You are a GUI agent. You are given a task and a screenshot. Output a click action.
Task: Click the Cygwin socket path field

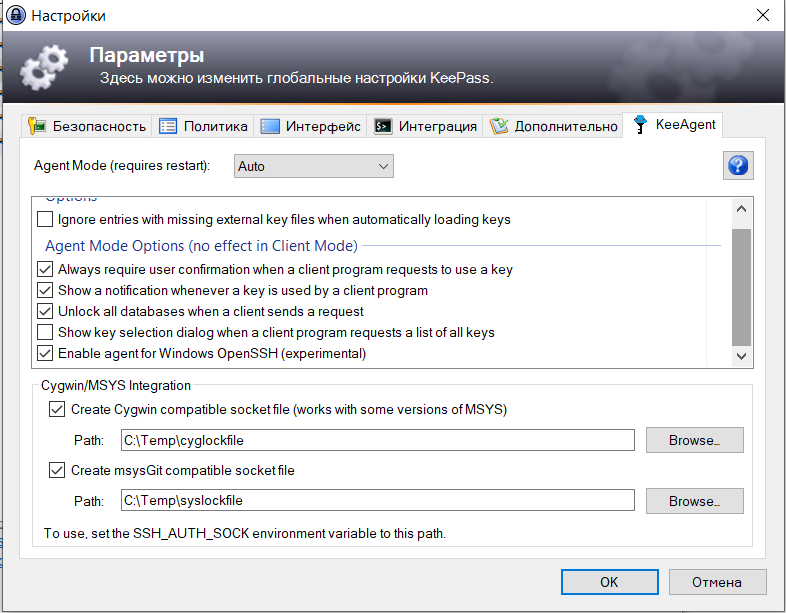click(x=377, y=440)
